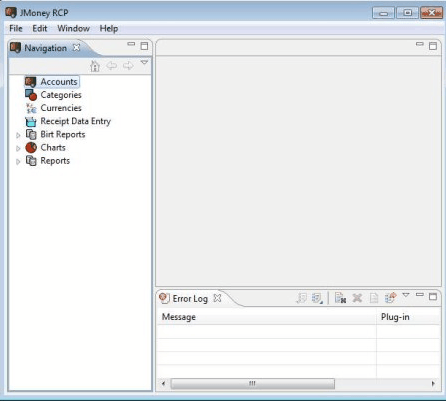Open the Edit menu

40,29
